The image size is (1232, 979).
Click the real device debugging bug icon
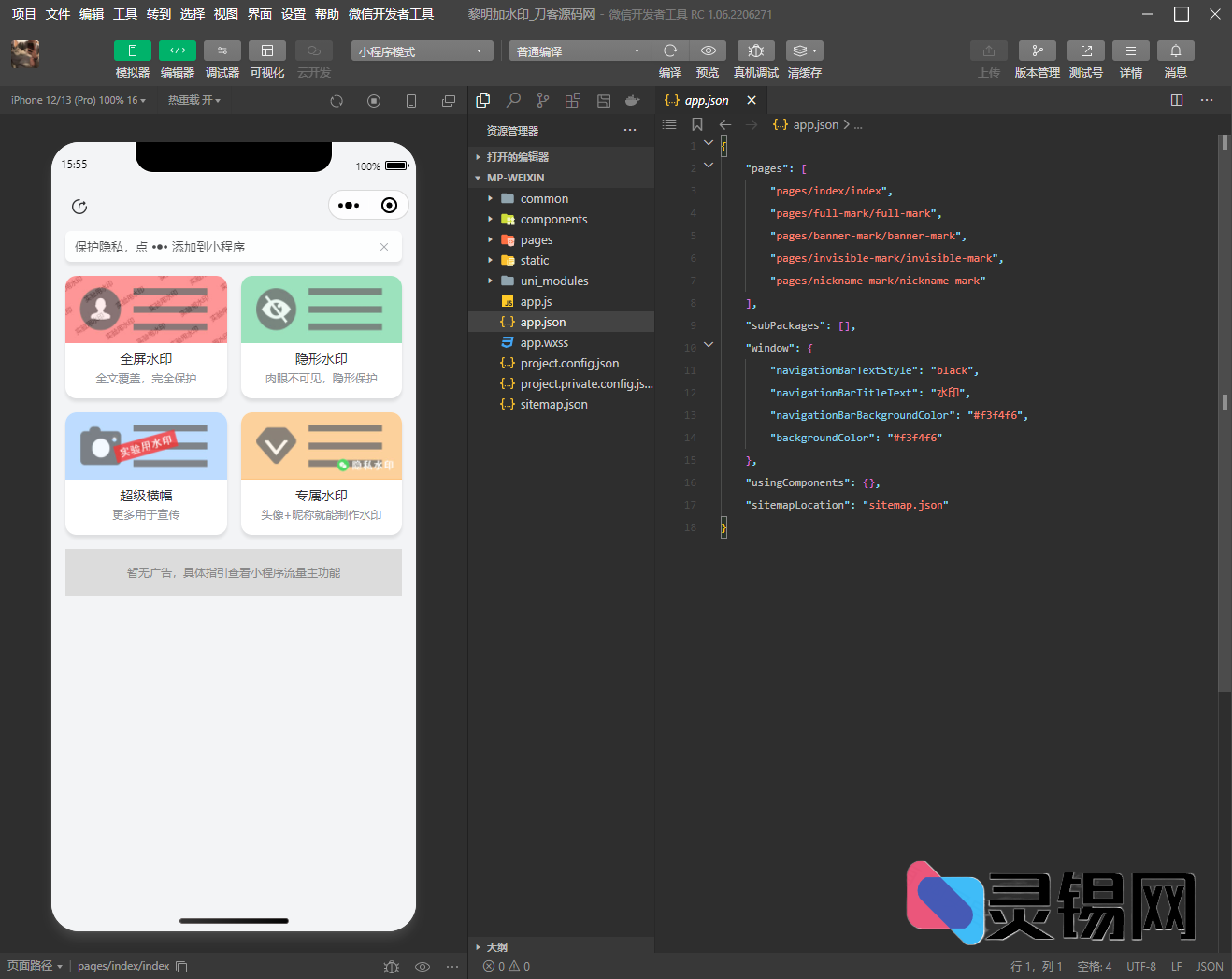(x=755, y=50)
